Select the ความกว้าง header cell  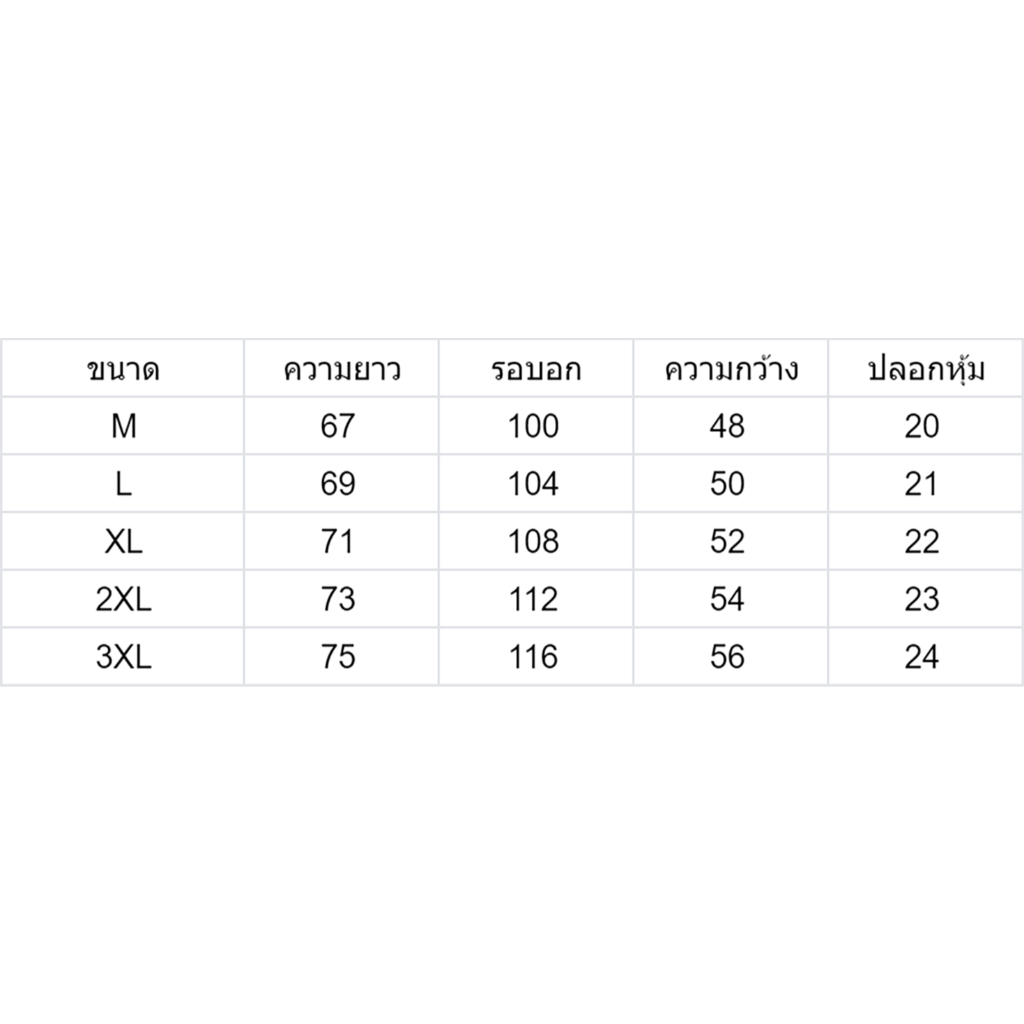pyautogui.click(x=731, y=370)
